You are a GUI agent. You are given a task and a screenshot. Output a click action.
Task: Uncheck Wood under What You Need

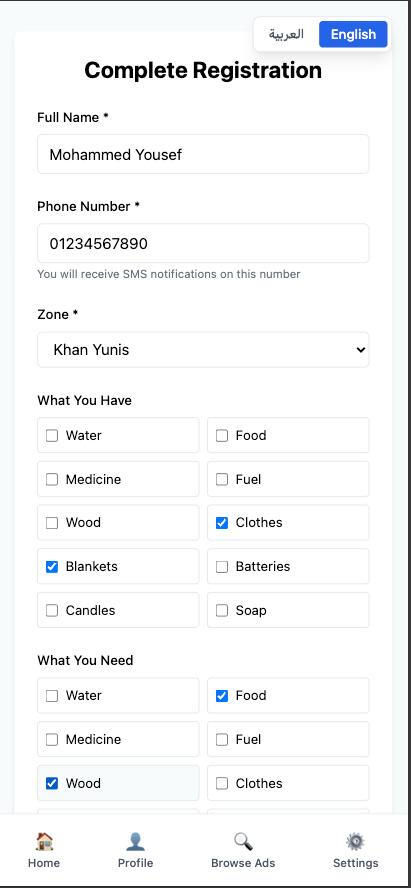click(52, 783)
